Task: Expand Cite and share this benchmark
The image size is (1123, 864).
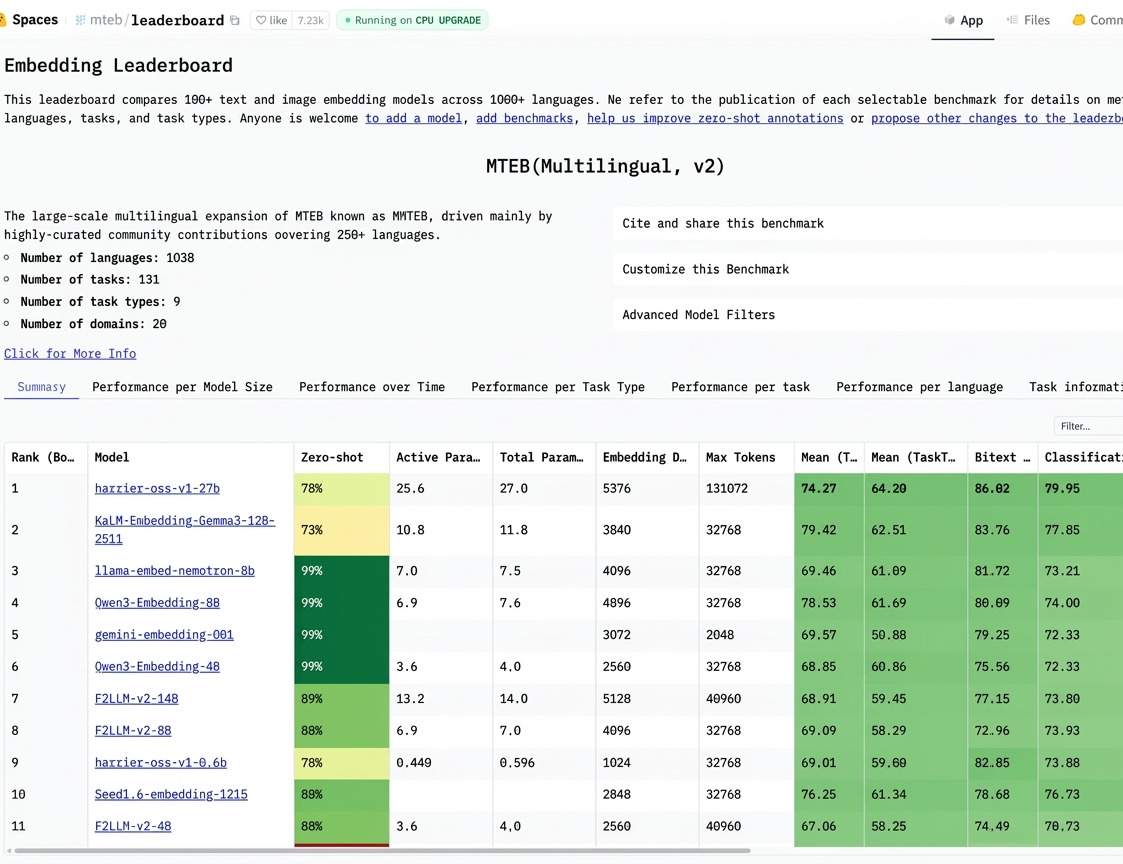Action: click(x=725, y=223)
